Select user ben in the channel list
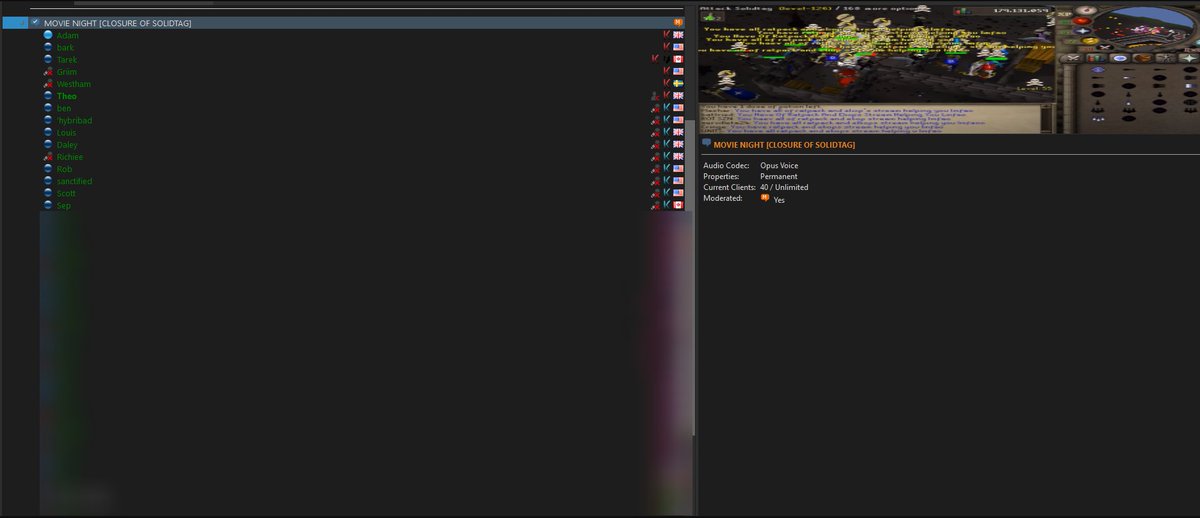This screenshot has height=518, width=1200. coord(64,108)
